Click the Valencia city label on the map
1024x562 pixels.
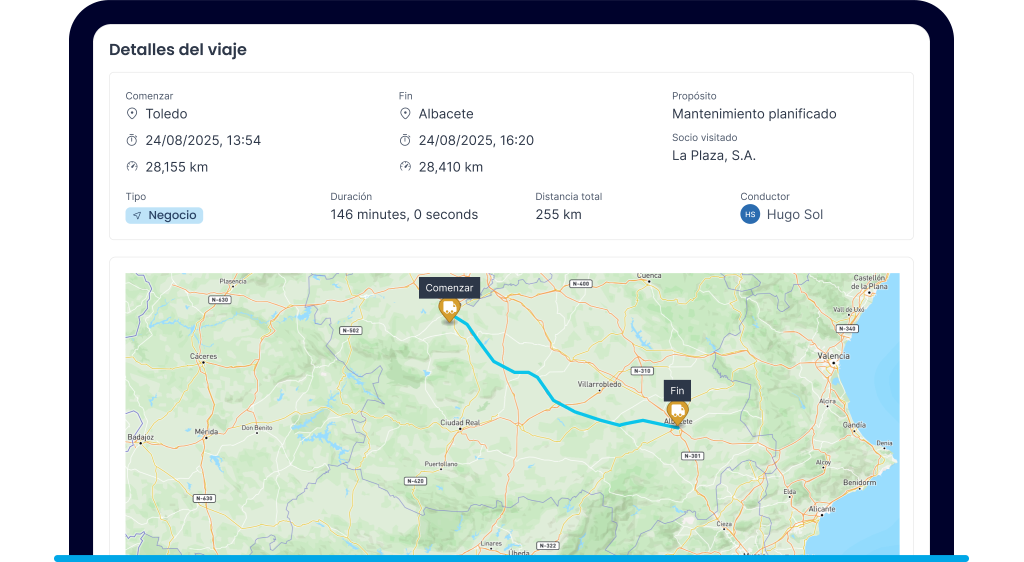point(833,356)
